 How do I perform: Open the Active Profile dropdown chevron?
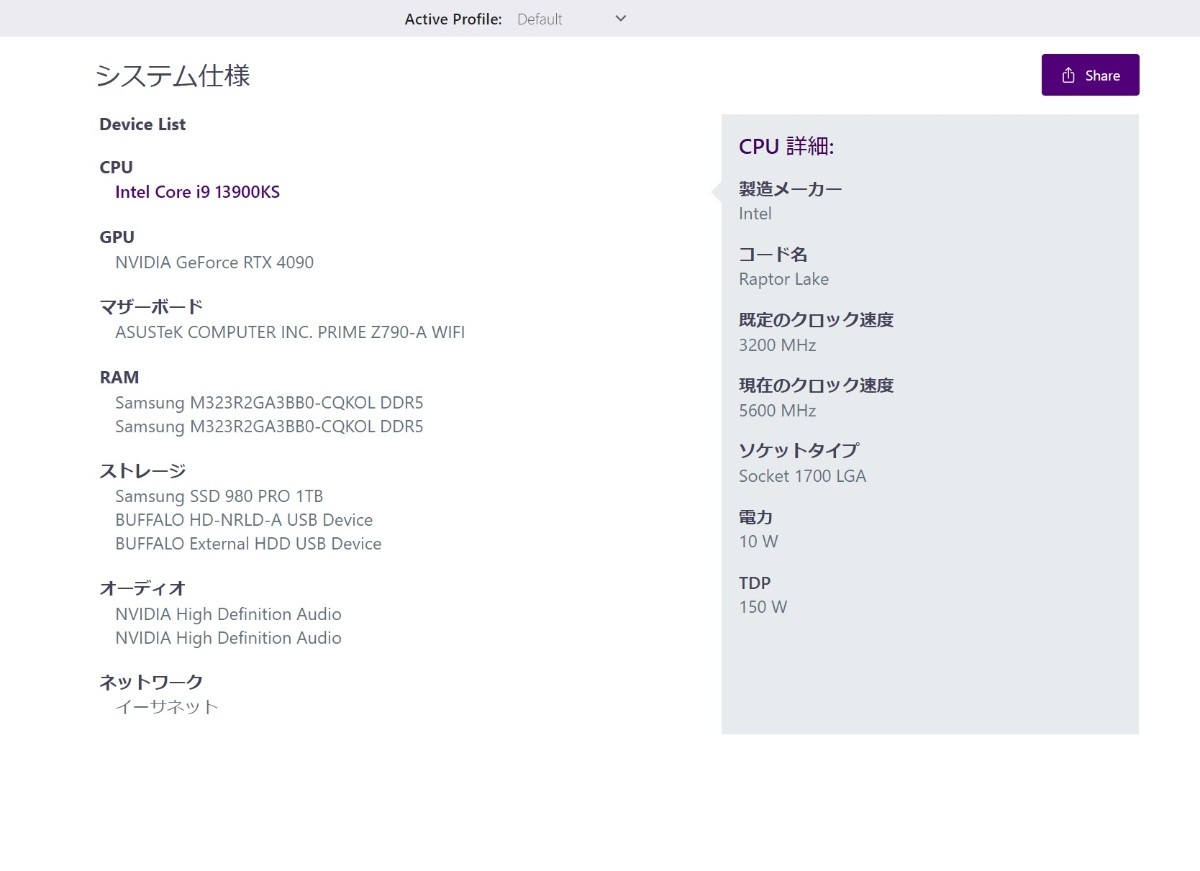pos(620,18)
